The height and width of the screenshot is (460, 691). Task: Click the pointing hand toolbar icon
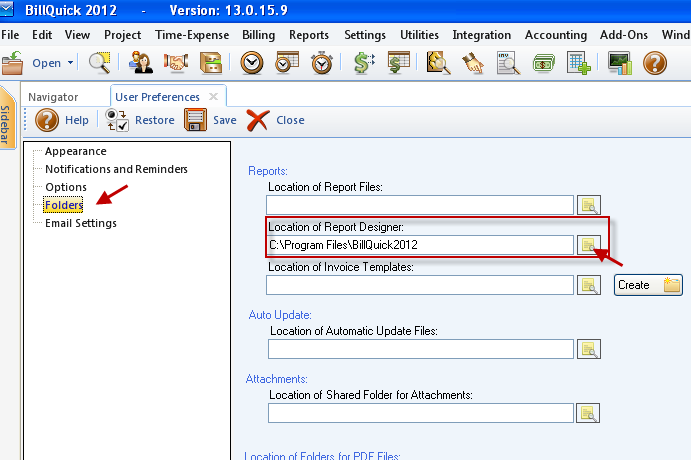[x=473, y=63]
